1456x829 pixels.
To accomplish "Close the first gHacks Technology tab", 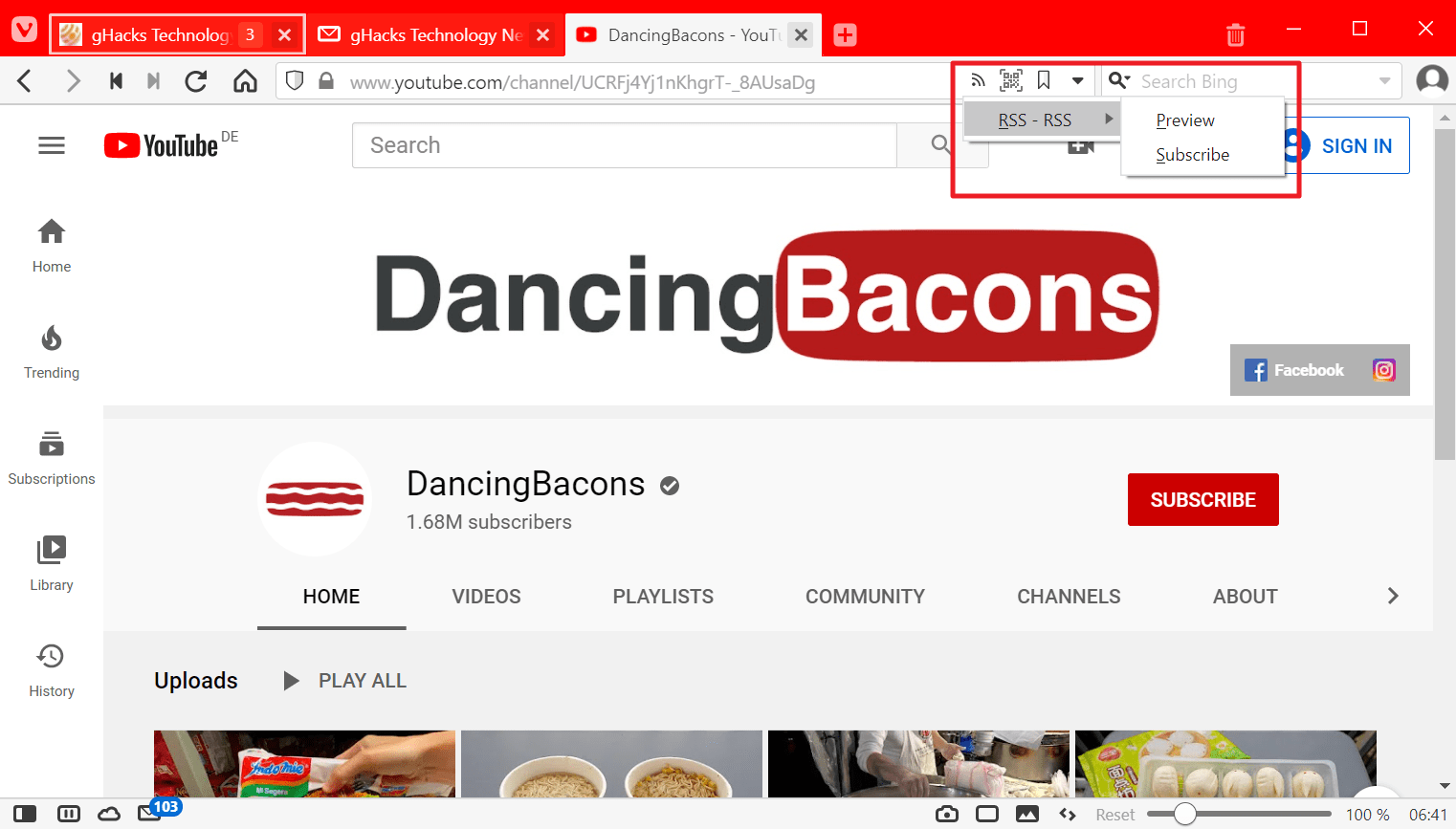I will point(284,35).
